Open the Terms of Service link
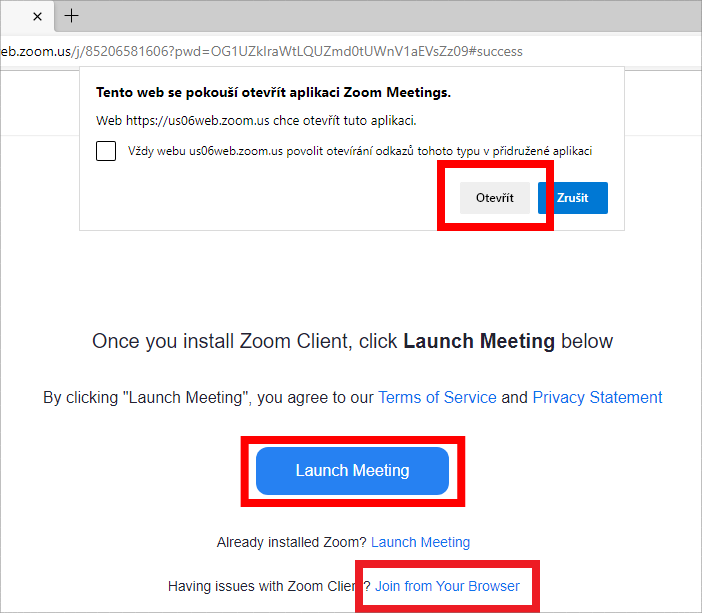The image size is (702, 613). click(437, 397)
